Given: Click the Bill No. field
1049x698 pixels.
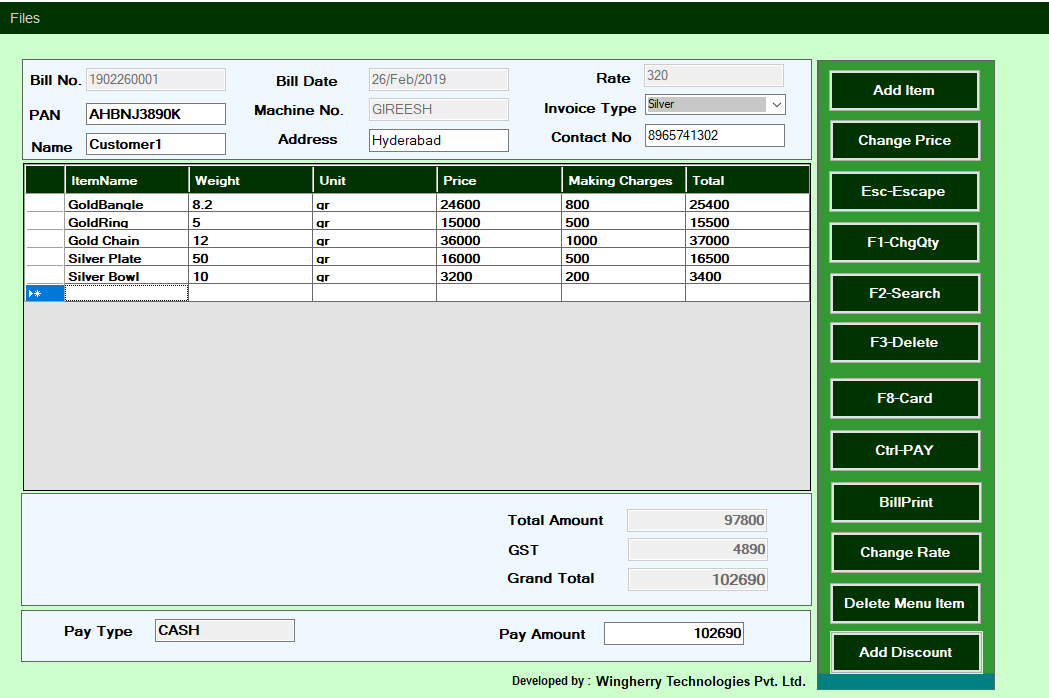Looking at the screenshot, I should pos(155,79).
